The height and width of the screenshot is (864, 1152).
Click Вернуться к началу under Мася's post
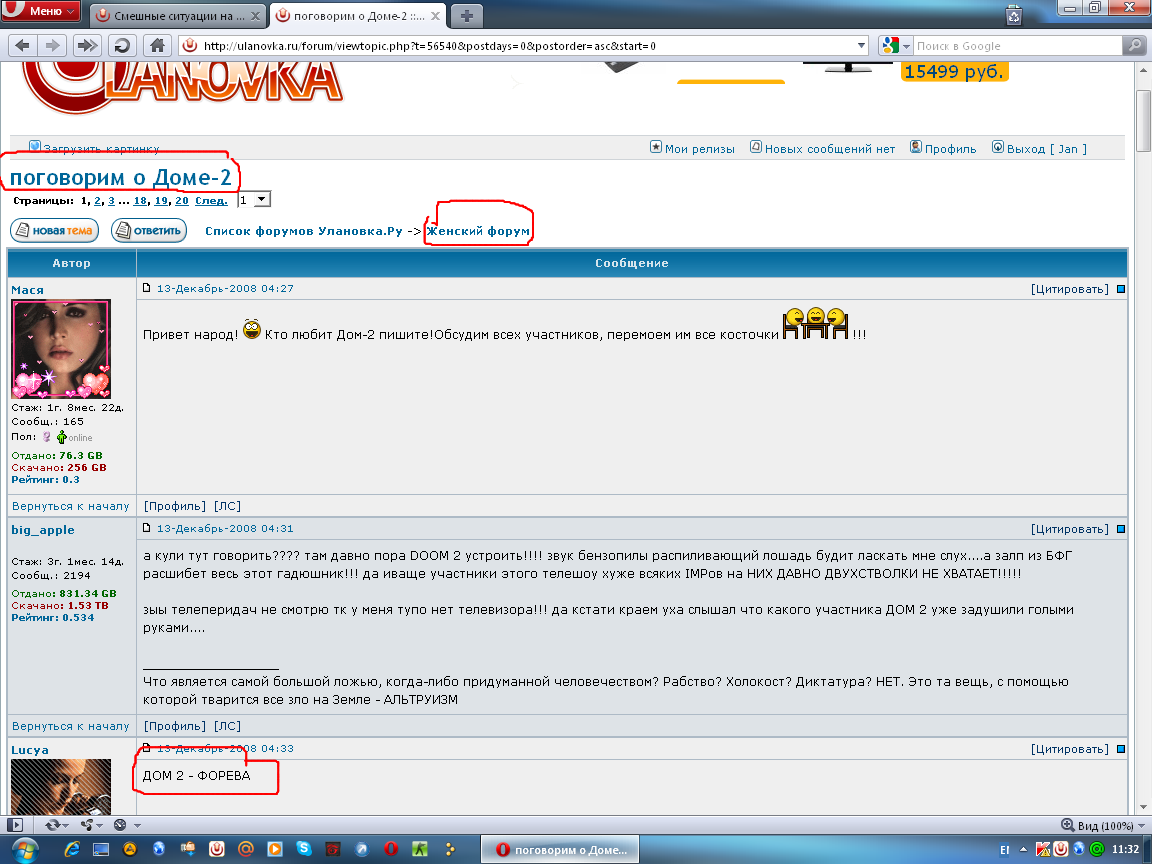[x=71, y=505]
